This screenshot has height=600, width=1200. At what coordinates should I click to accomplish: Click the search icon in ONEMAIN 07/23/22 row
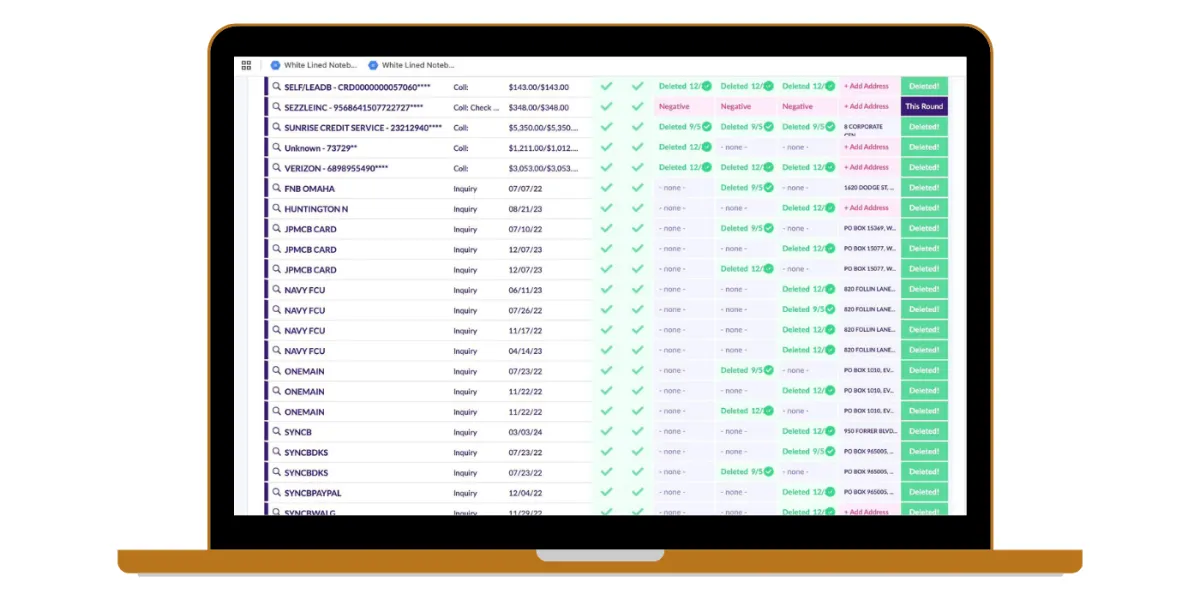[x=277, y=371]
